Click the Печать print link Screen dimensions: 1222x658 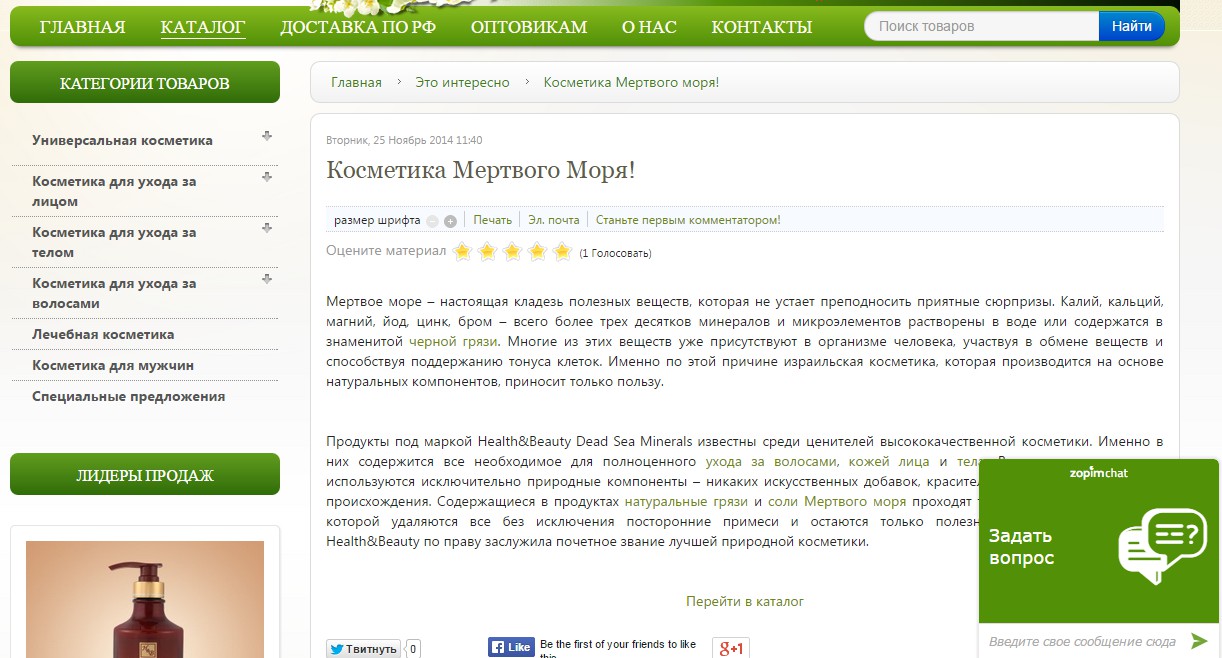(492, 220)
